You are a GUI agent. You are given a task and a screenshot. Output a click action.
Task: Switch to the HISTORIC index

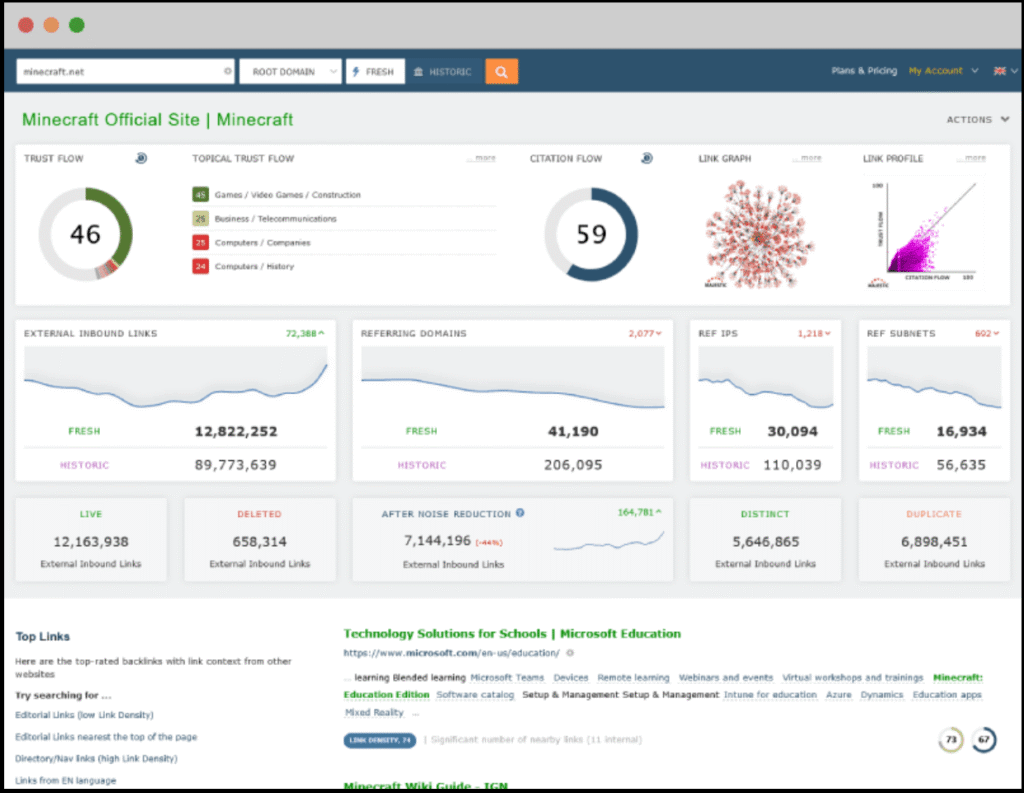(x=442, y=71)
